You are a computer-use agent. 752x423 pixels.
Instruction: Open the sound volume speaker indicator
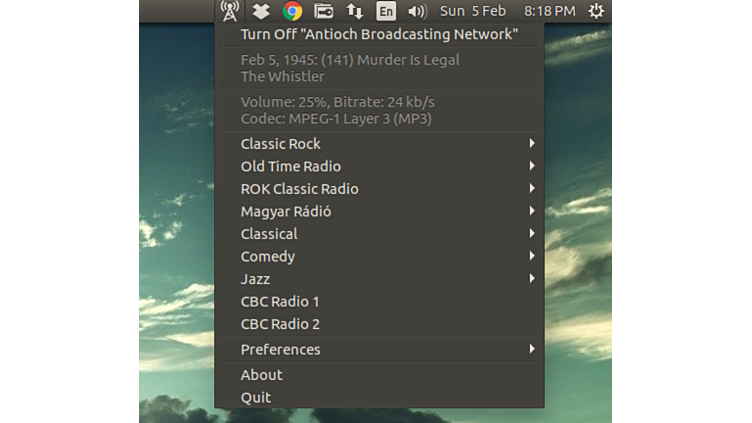(417, 11)
